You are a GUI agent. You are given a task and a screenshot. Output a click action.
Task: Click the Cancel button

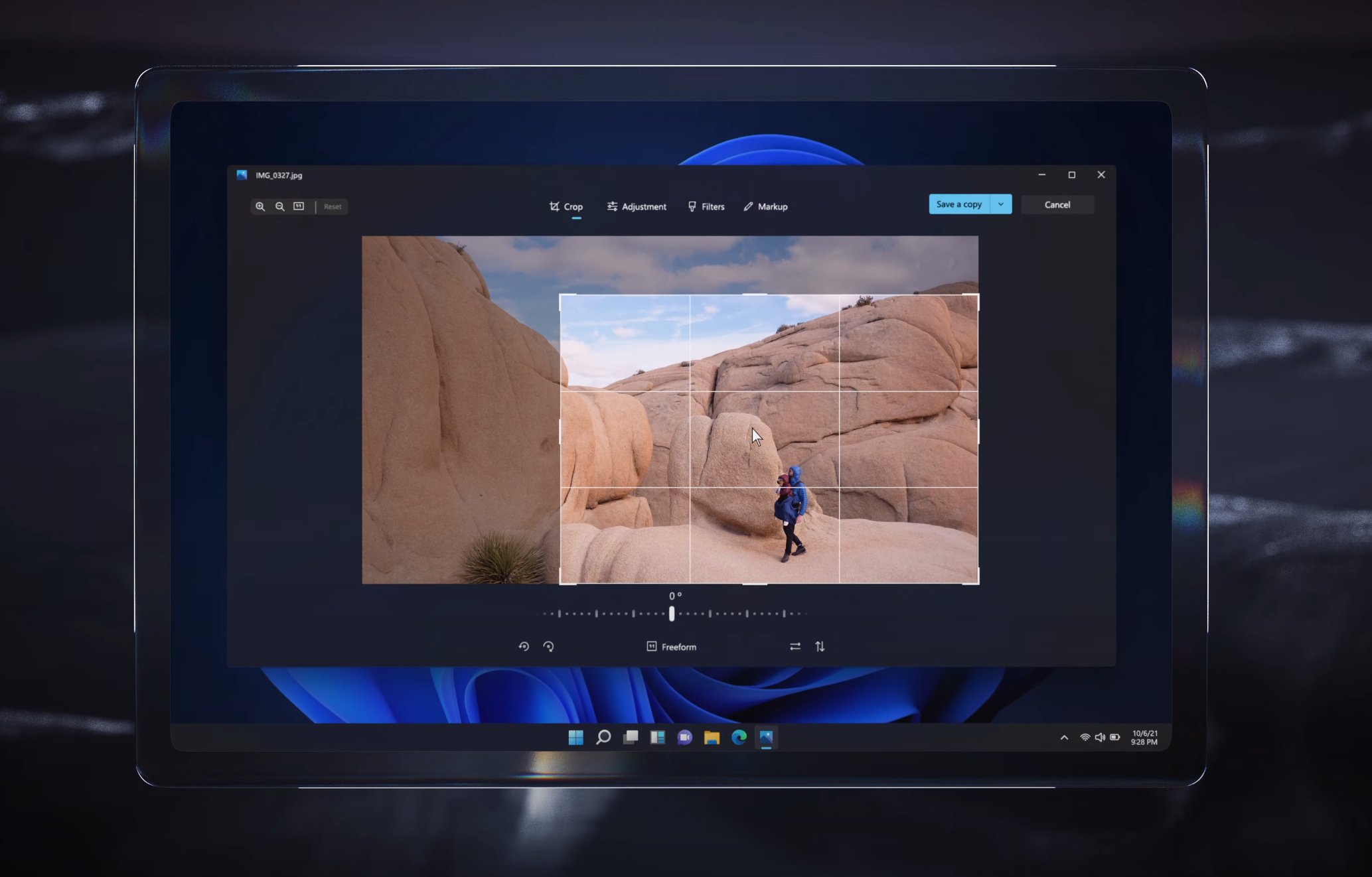1057,205
